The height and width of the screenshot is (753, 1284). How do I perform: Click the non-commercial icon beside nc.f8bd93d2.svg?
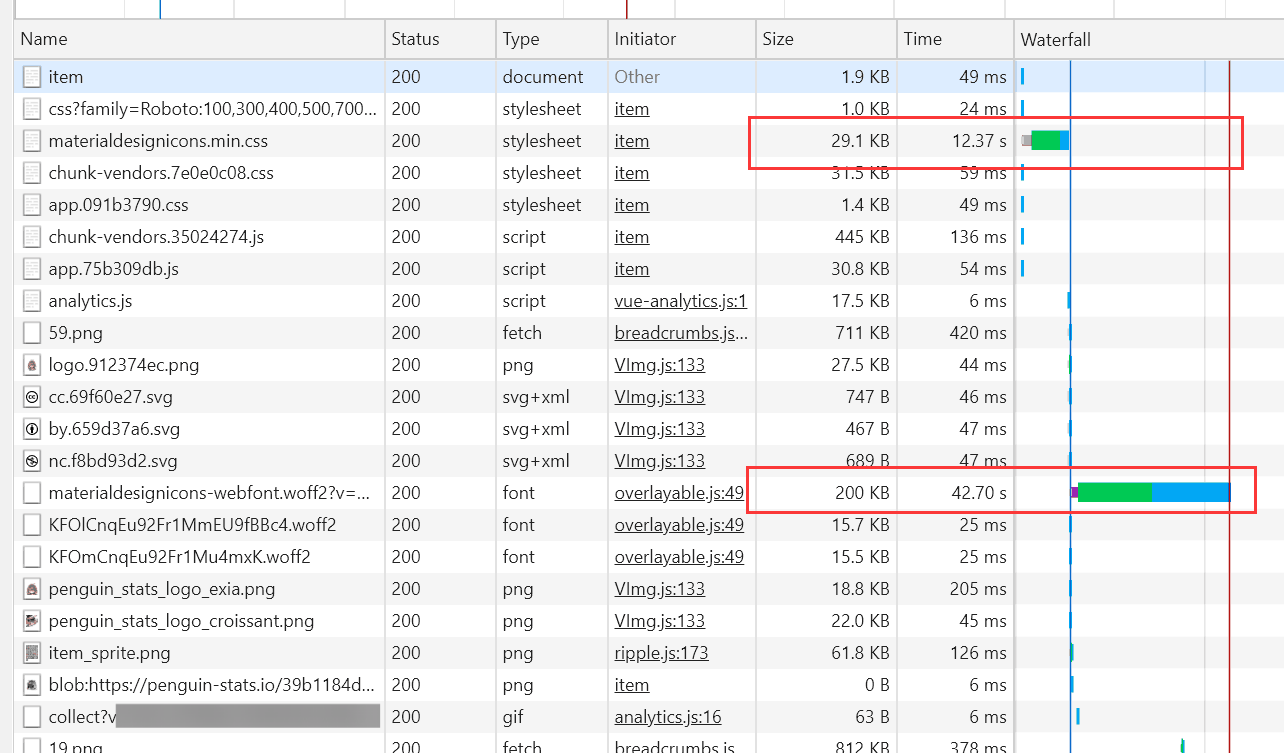31,460
